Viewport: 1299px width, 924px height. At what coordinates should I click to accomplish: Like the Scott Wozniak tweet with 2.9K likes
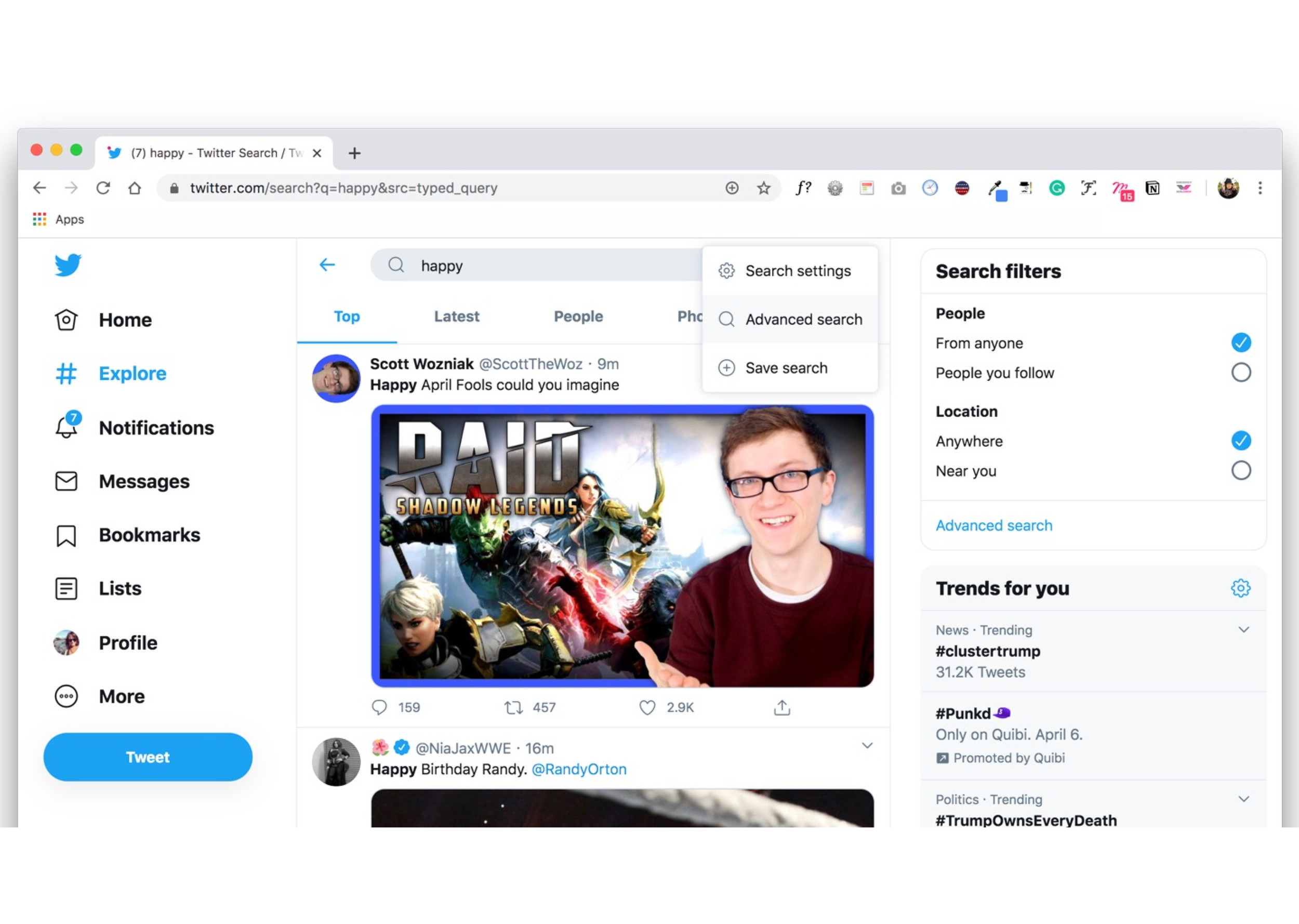tap(647, 707)
